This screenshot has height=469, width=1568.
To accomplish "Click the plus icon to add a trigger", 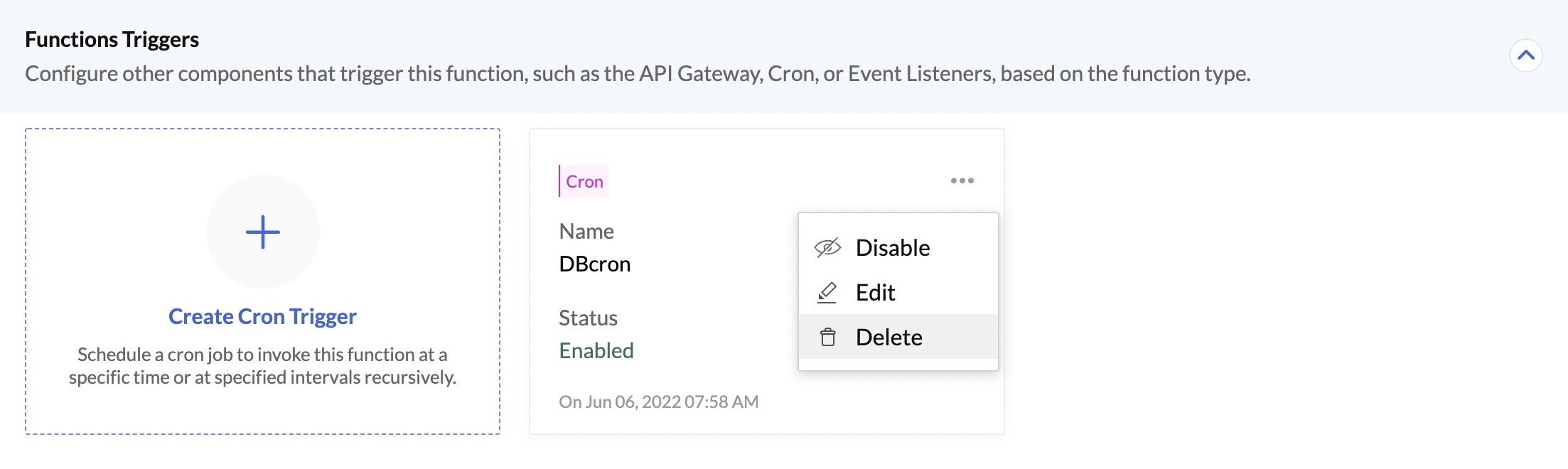I will coord(262,232).
